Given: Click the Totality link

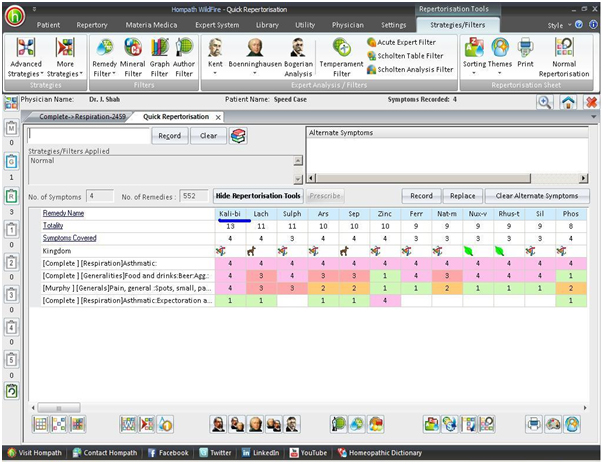Looking at the screenshot, I should [x=53, y=226].
